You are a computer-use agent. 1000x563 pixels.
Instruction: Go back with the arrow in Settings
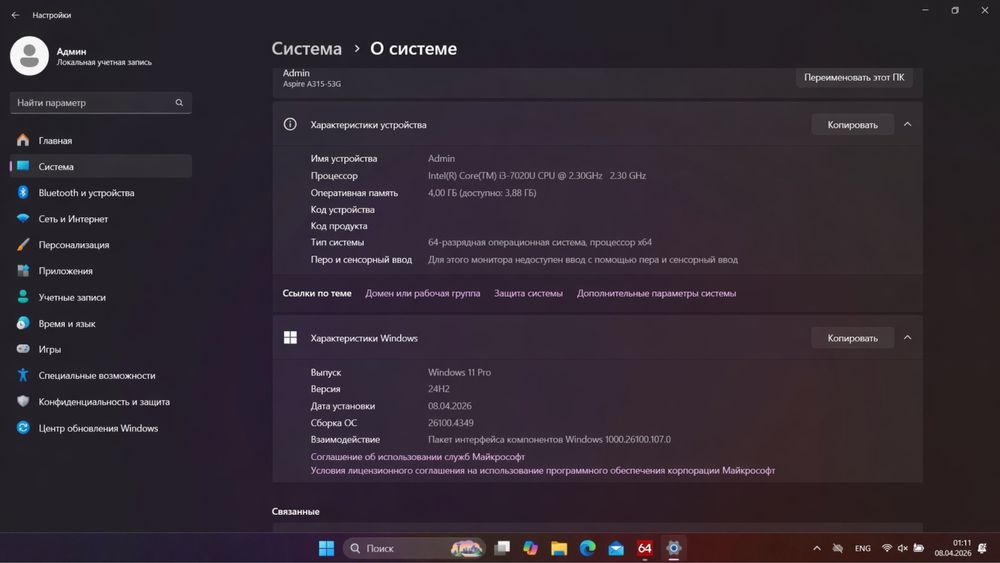click(15, 15)
